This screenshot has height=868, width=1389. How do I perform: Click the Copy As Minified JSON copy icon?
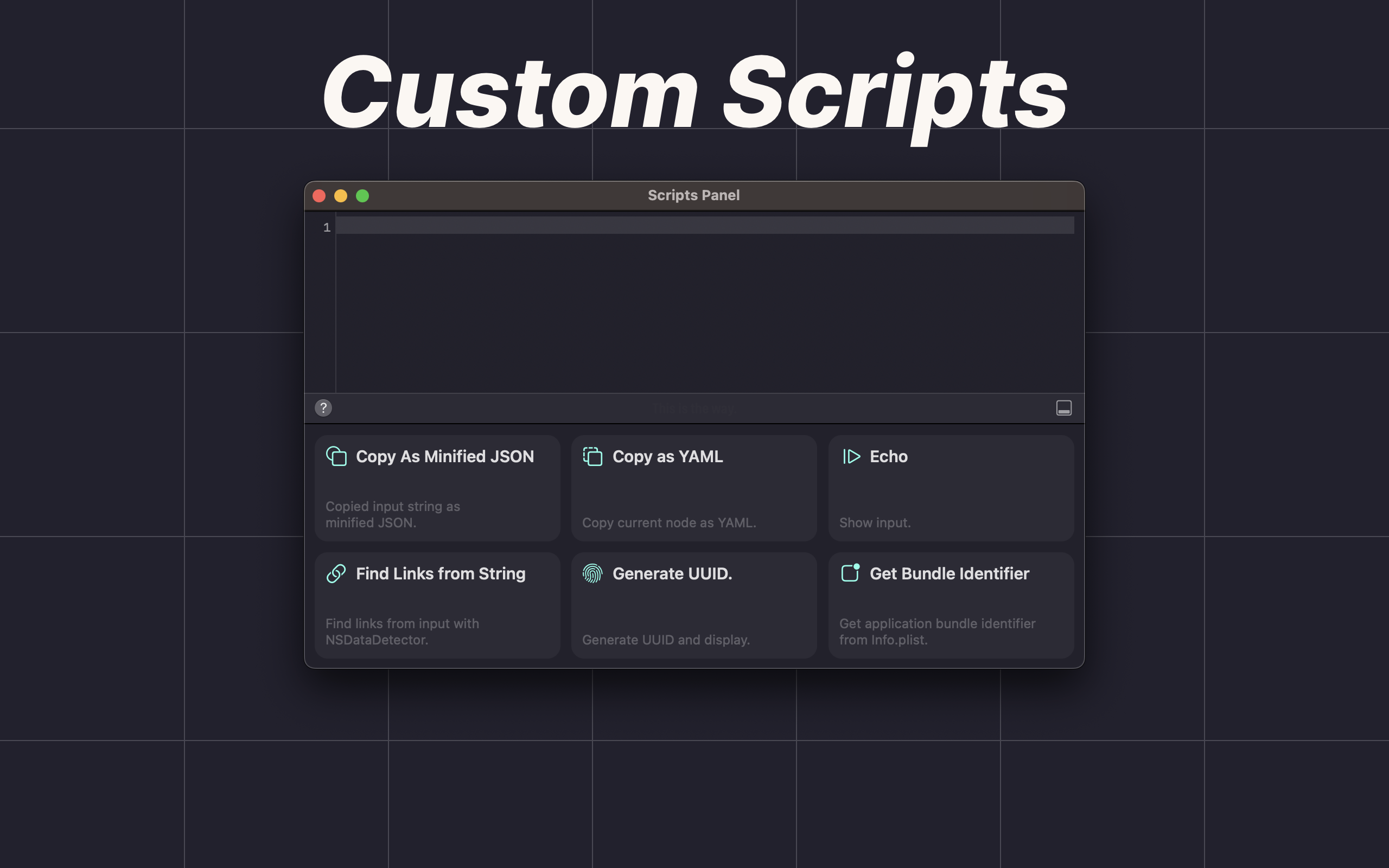[x=336, y=456]
